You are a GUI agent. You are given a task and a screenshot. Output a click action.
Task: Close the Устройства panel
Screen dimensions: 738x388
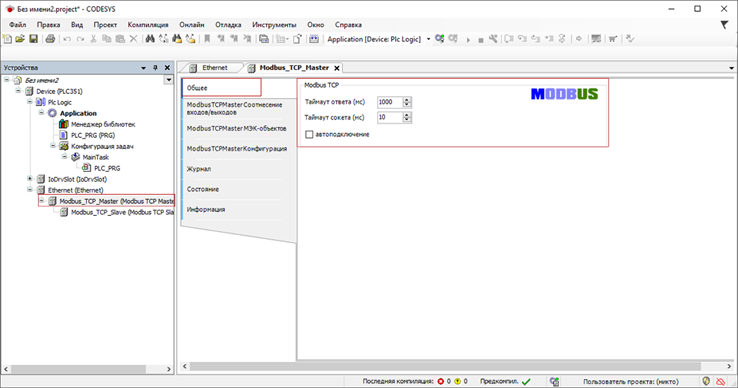click(x=167, y=68)
